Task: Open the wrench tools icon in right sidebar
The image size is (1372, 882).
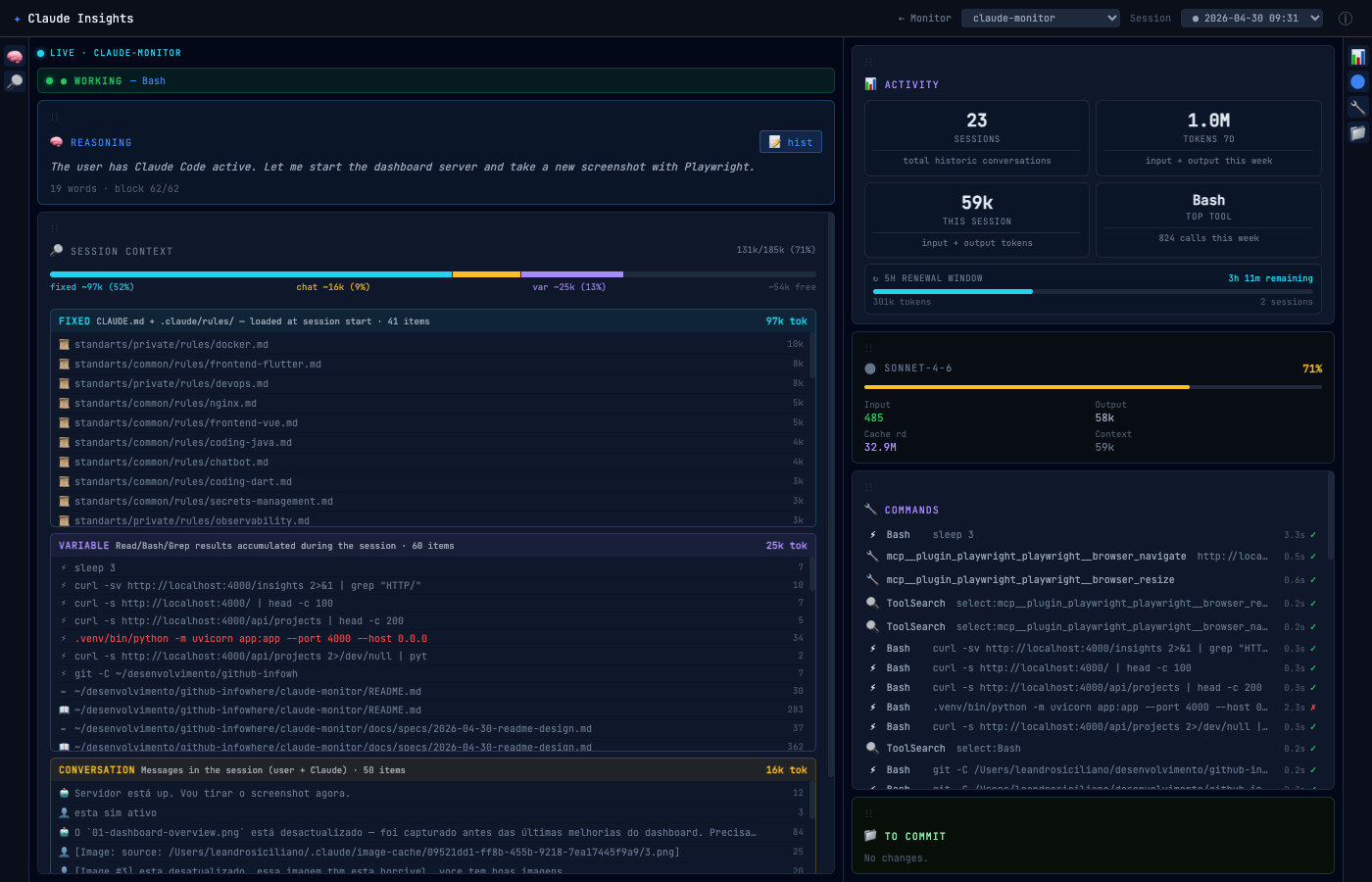Action: [1358, 108]
